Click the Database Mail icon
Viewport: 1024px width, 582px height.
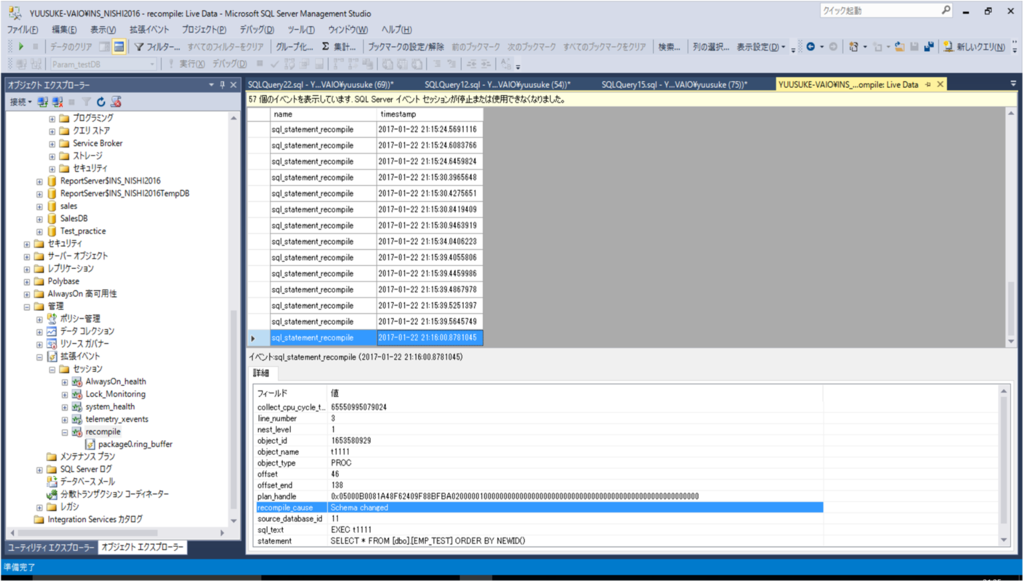click(52, 481)
